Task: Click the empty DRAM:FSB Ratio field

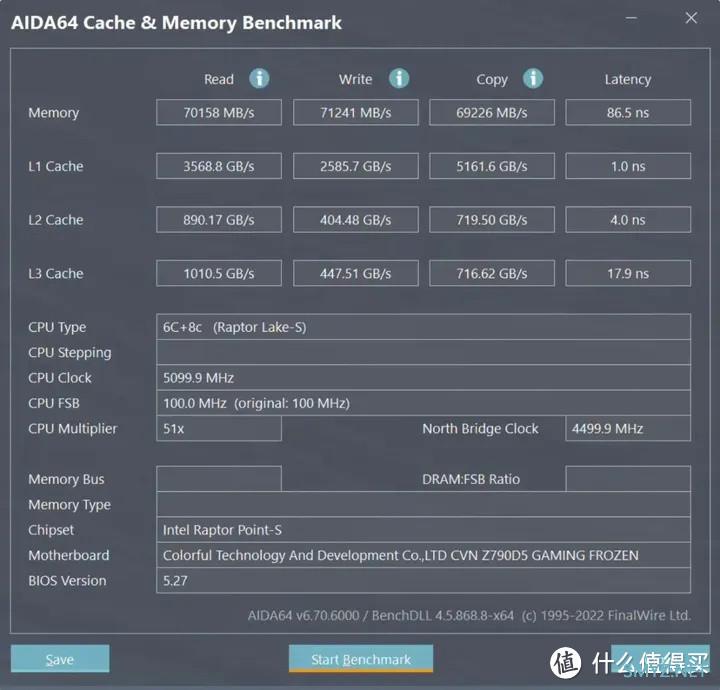Action: 628,479
